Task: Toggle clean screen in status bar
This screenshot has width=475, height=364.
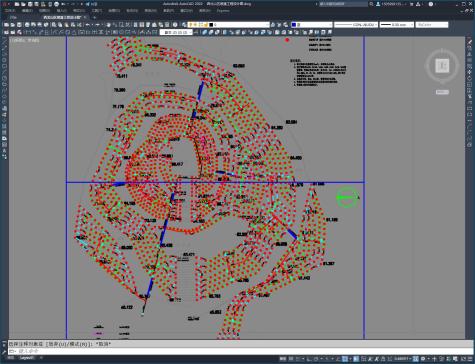Action: (463, 359)
